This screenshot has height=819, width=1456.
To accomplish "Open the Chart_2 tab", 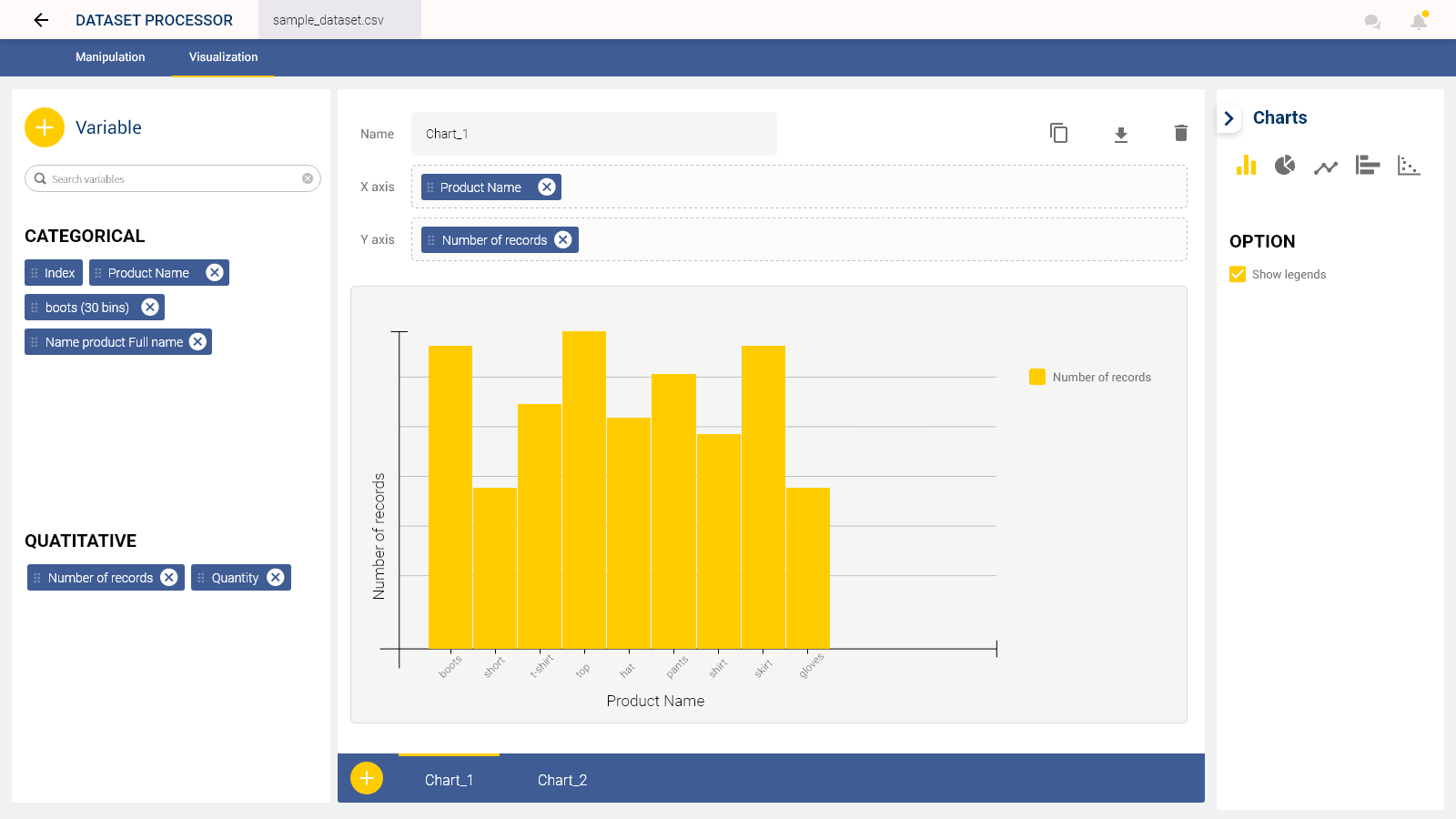I will coord(562,779).
